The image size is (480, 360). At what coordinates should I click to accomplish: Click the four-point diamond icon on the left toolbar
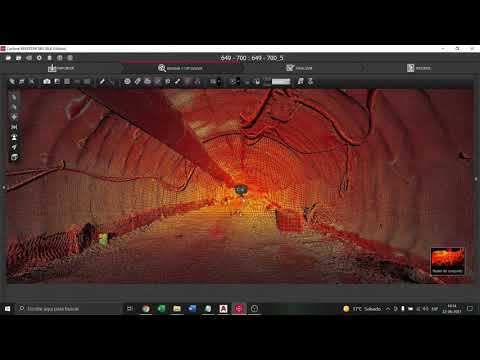(x=14, y=117)
